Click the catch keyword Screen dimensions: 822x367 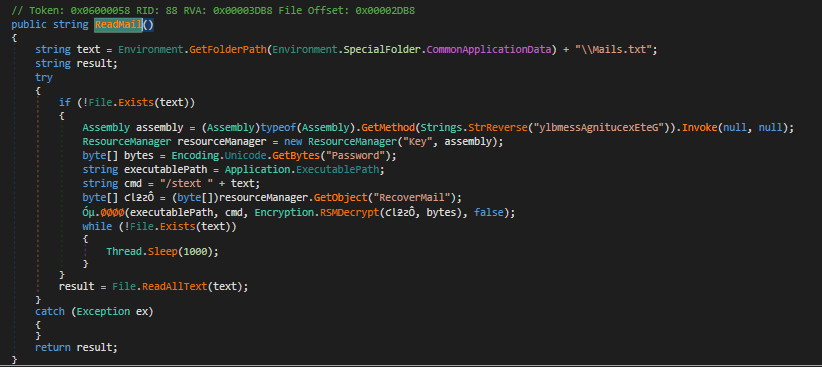(50, 311)
